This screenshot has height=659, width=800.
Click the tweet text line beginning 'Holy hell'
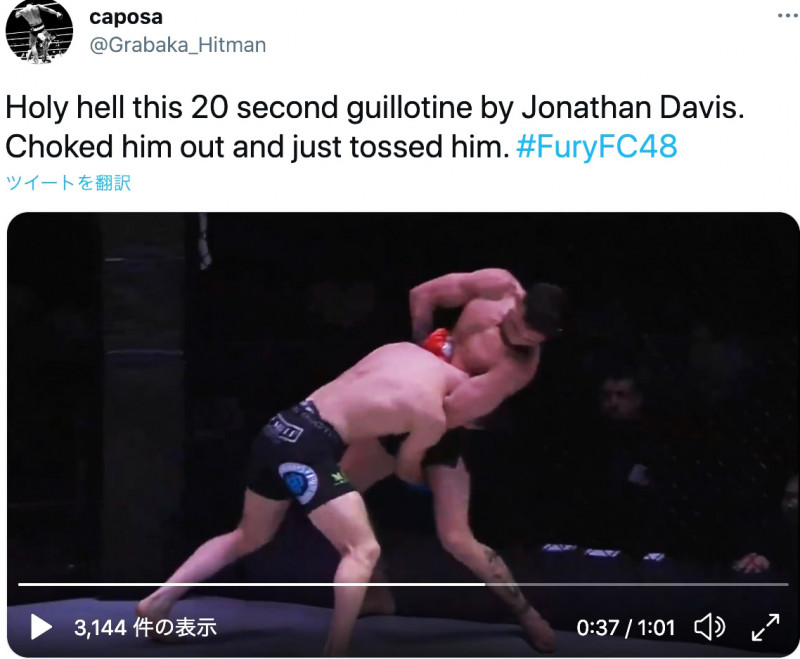375,108
